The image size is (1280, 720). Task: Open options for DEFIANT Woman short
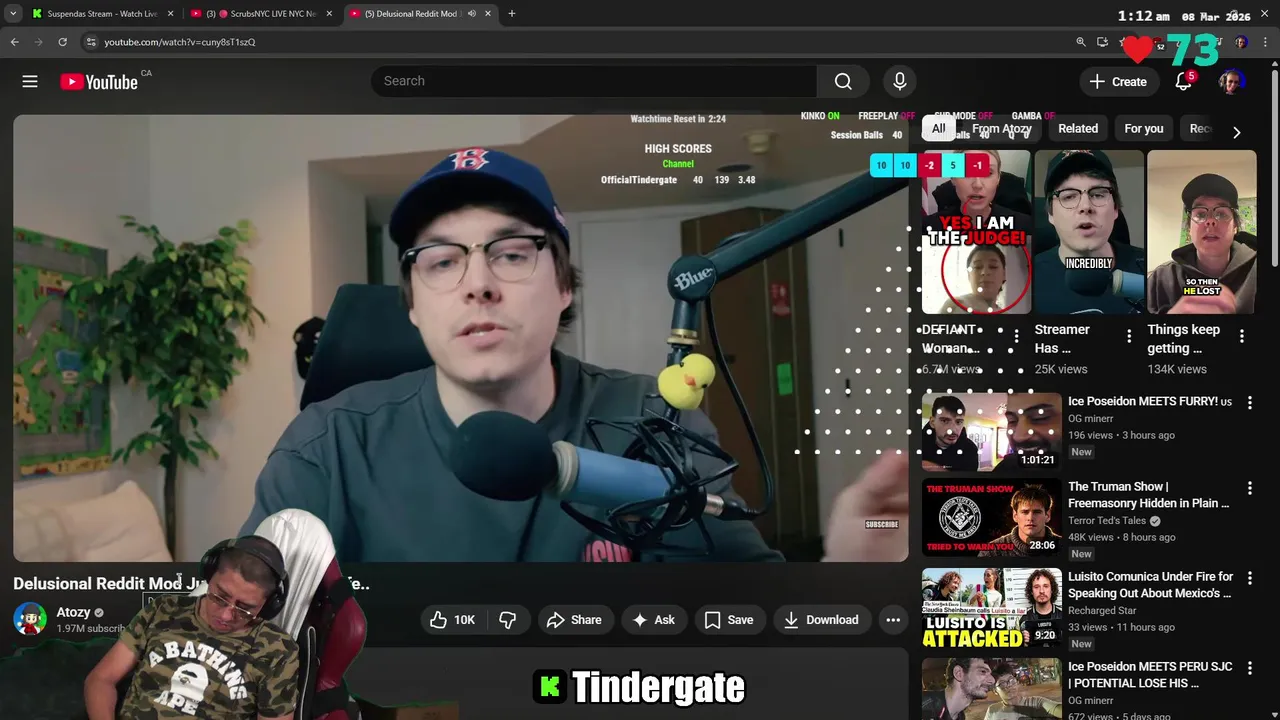click(x=1016, y=337)
